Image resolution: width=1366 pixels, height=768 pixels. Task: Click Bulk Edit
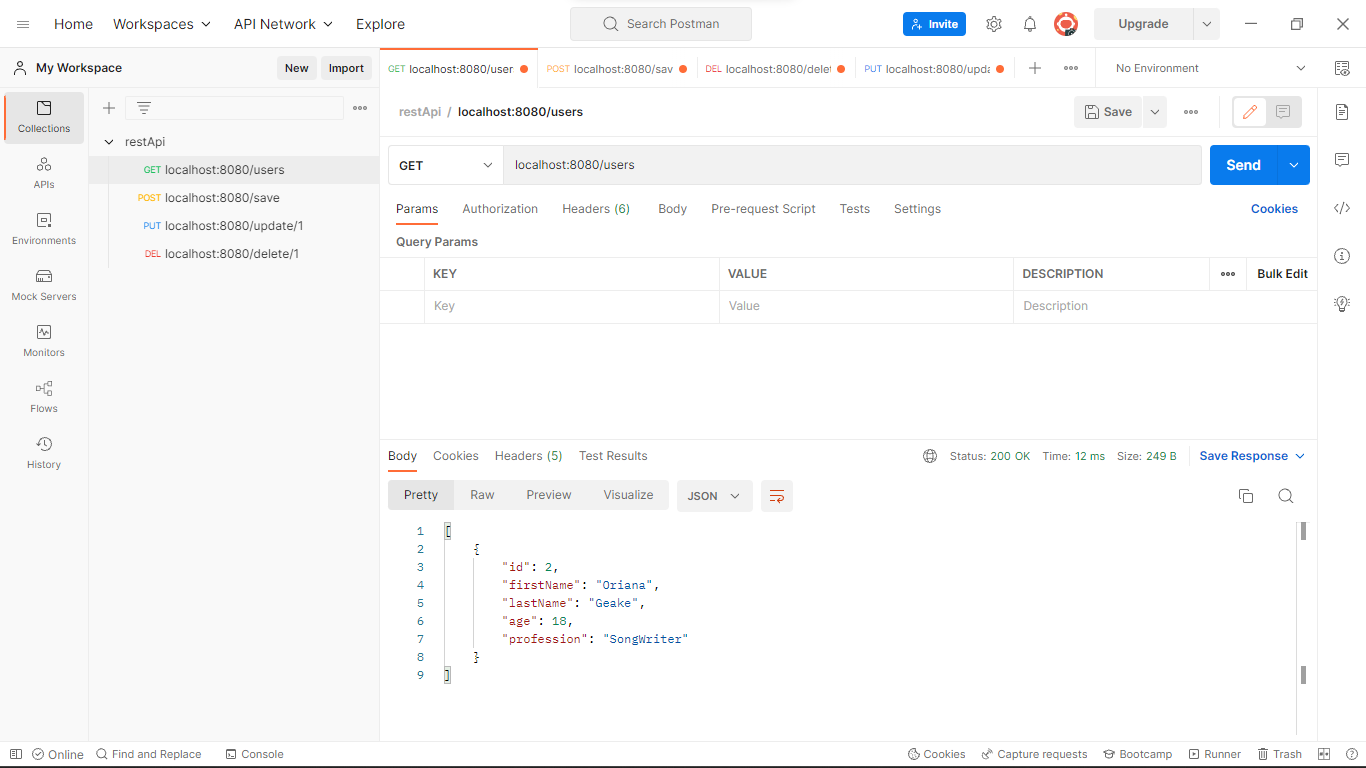tap(1282, 274)
